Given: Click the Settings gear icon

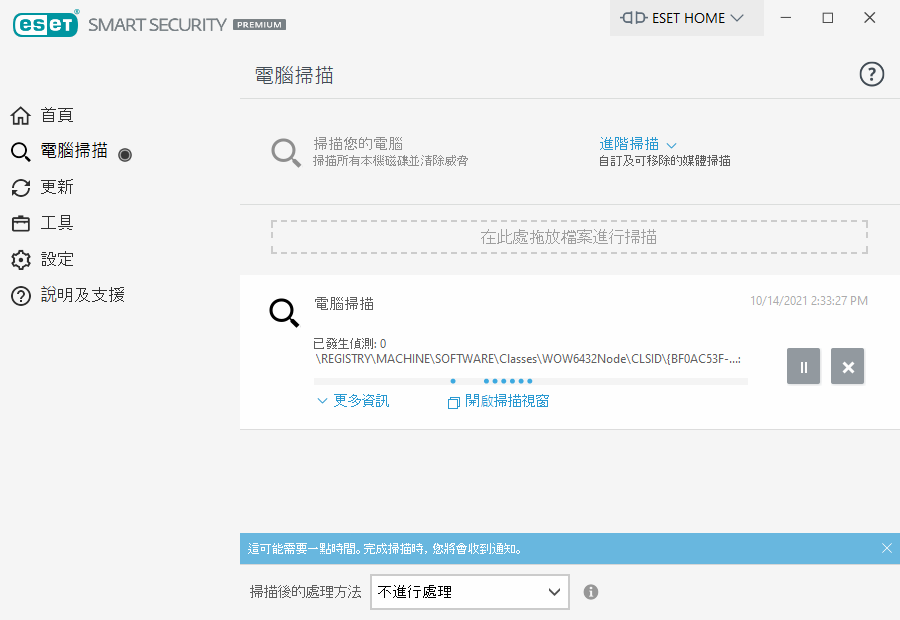Looking at the screenshot, I should pos(20,260).
